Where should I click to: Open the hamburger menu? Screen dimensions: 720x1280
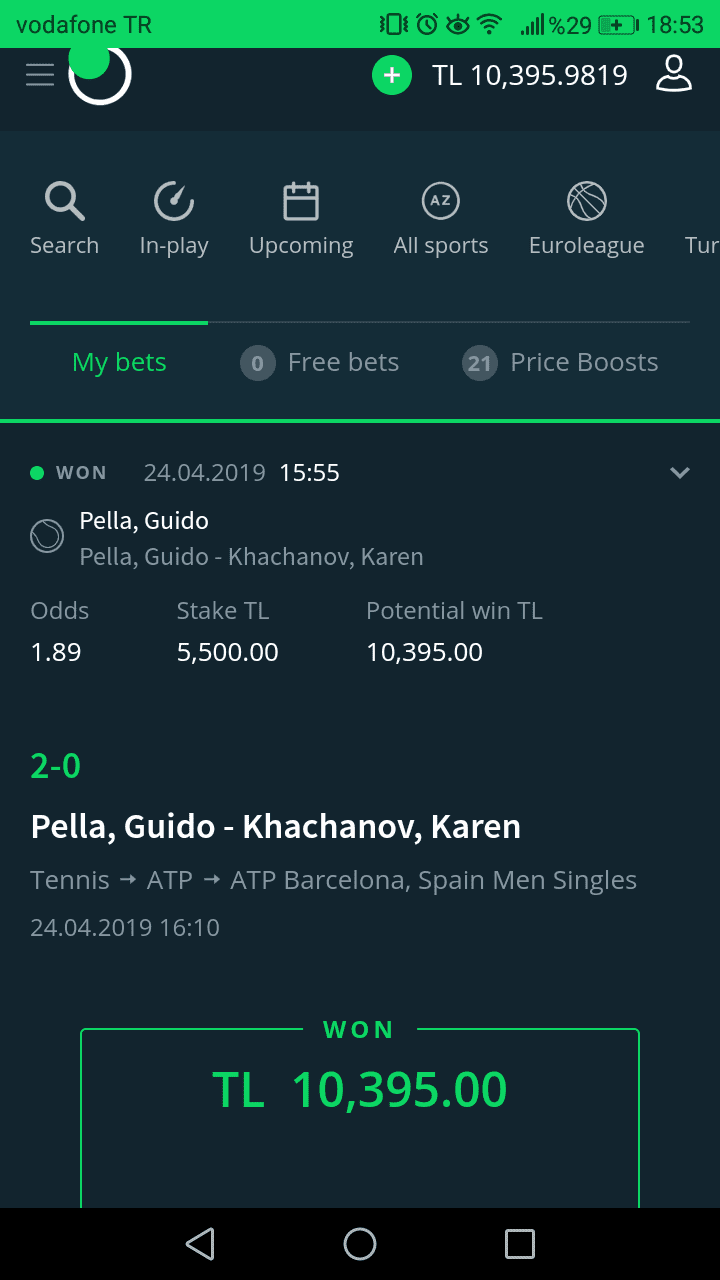click(40, 75)
